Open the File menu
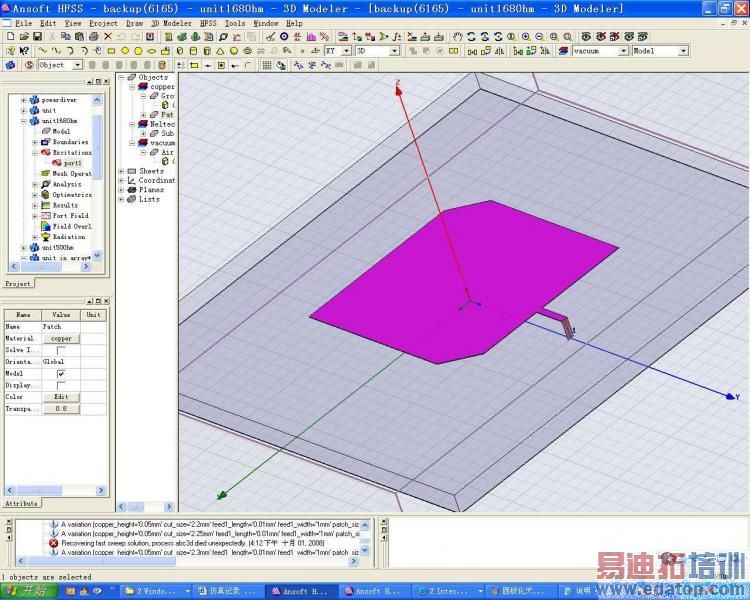 coord(23,23)
